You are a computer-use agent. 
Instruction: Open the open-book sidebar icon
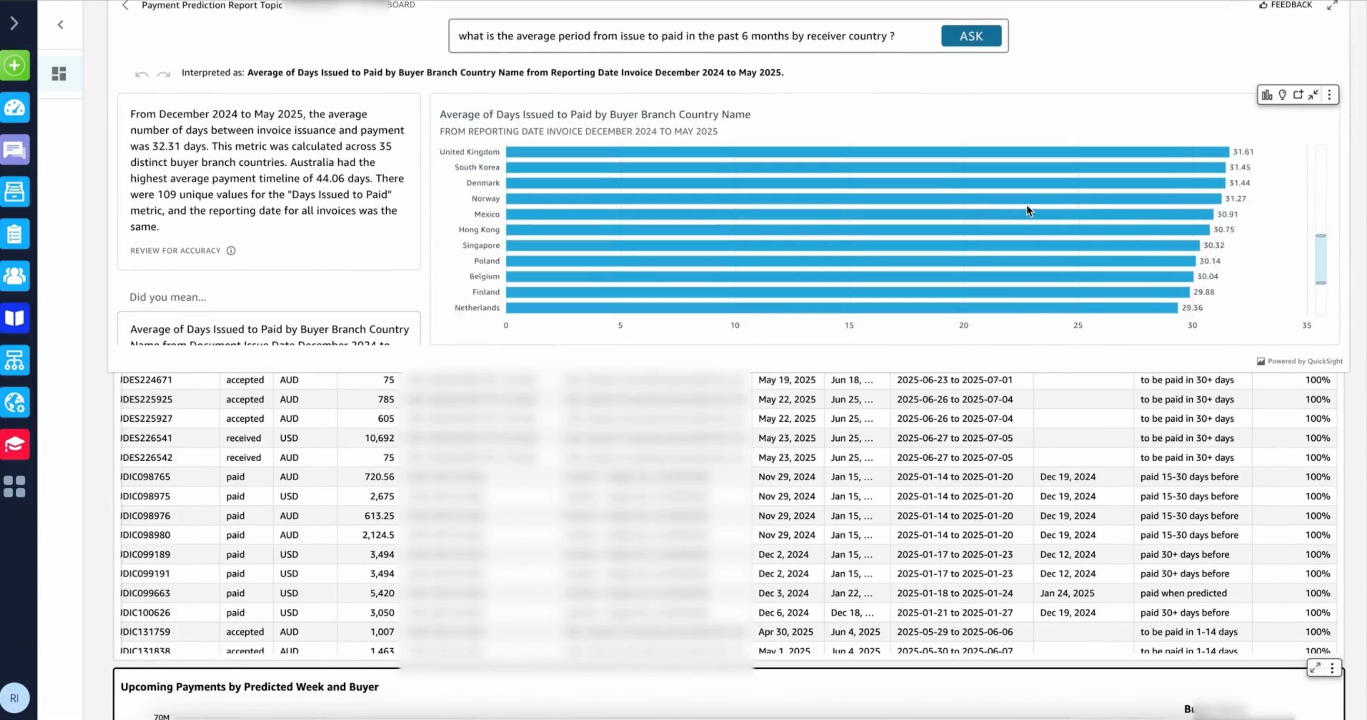15,318
